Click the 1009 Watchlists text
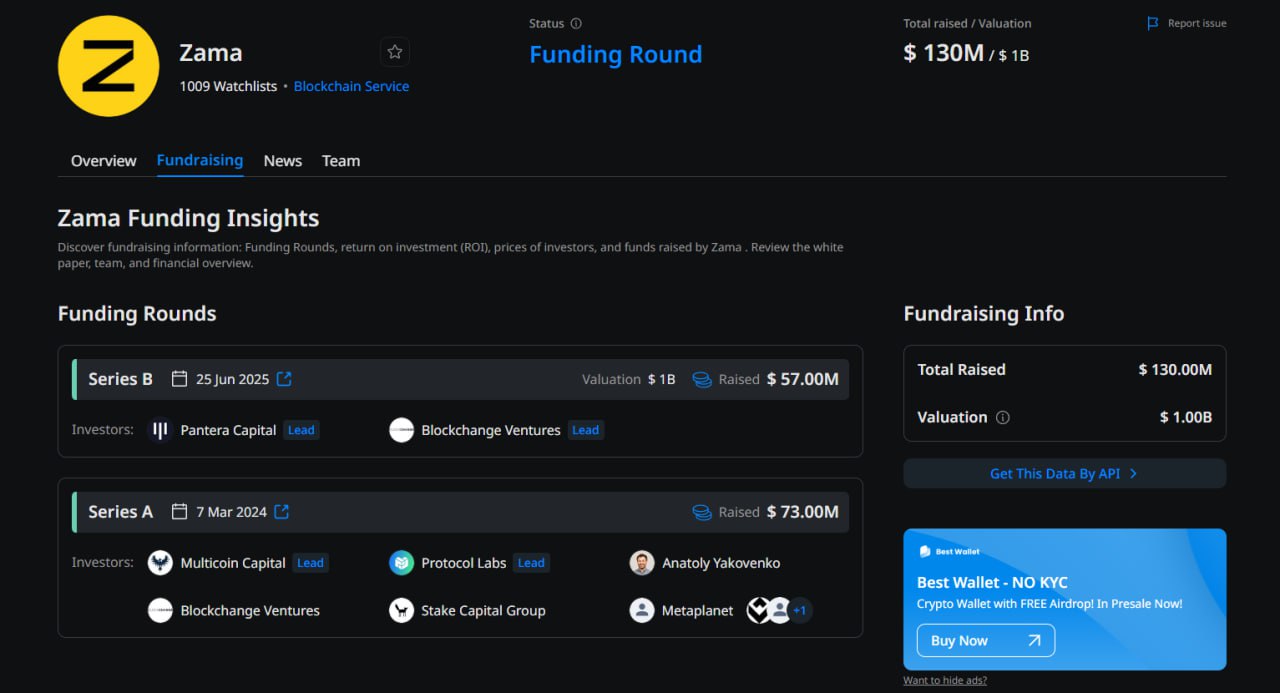This screenshot has width=1280, height=693. (x=228, y=86)
